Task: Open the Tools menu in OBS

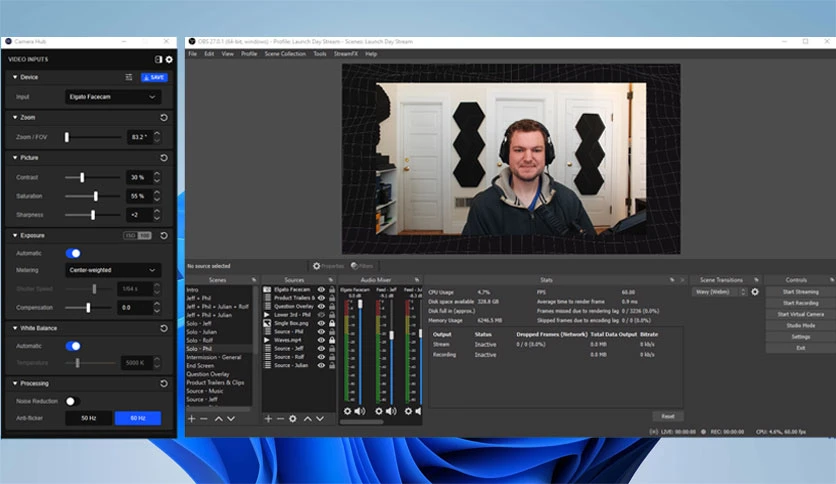Action: [320, 54]
